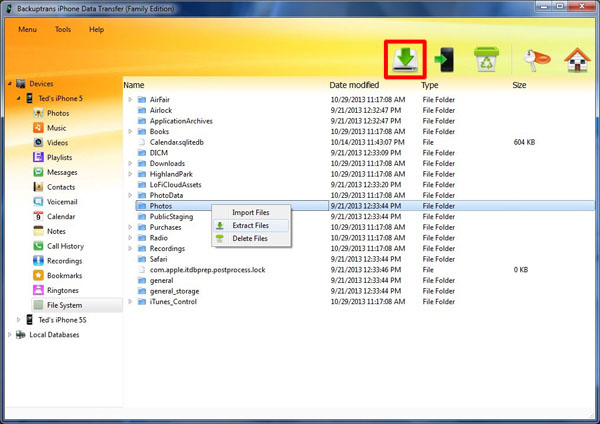
Task: Choose Import Files from context menu
Action: point(251,212)
